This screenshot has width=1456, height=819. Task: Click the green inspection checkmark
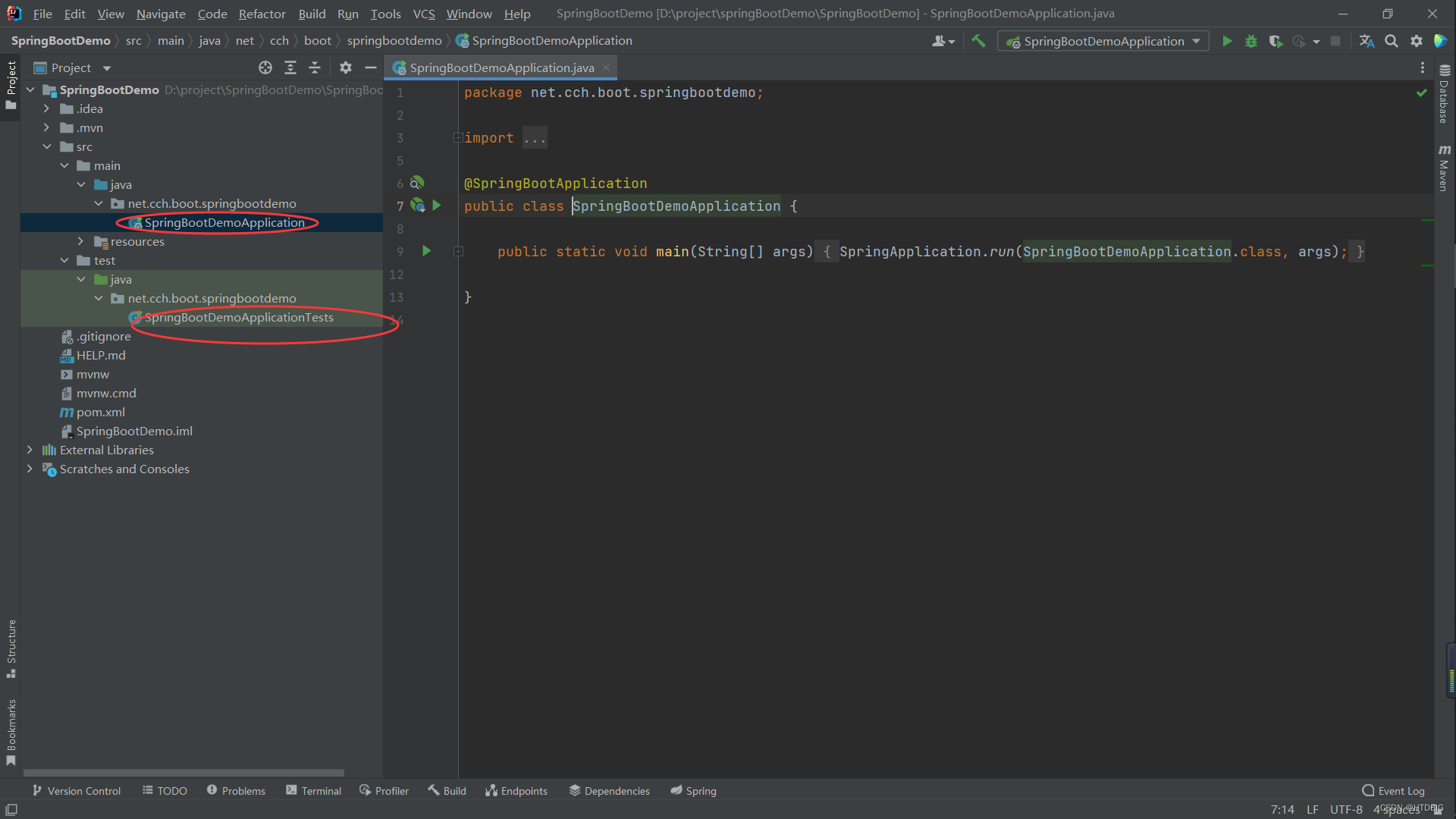(1422, 93)
